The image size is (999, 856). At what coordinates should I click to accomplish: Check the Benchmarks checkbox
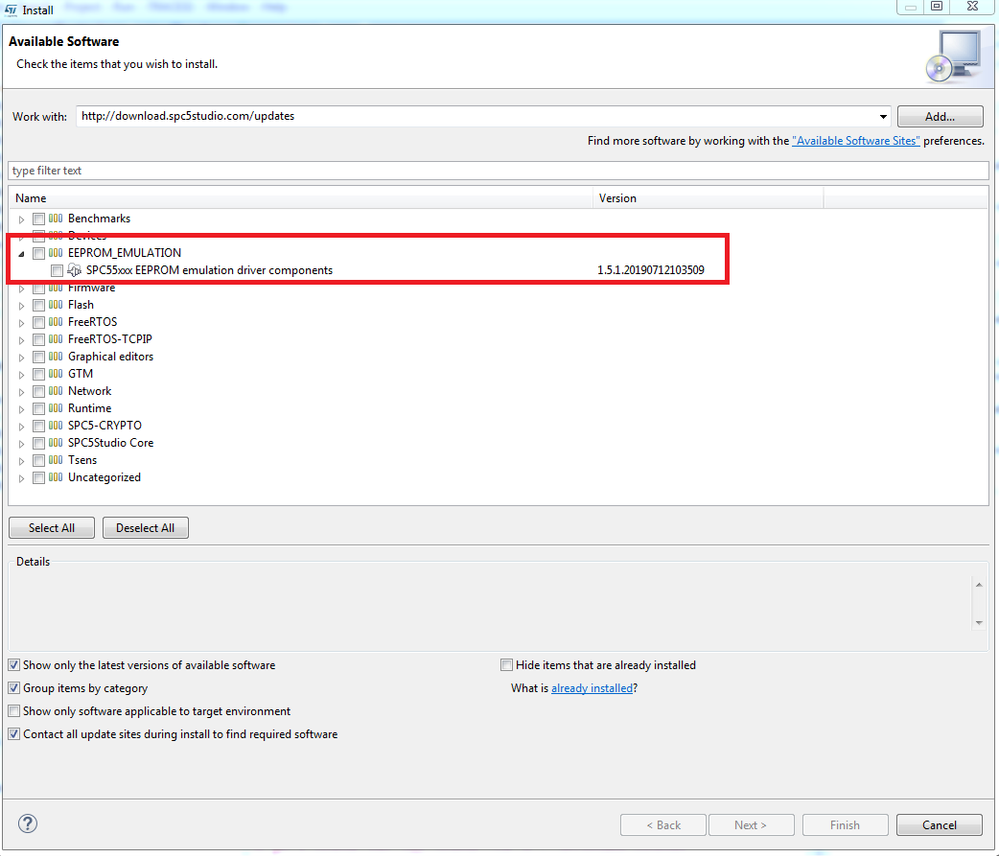tap(39, 219)
